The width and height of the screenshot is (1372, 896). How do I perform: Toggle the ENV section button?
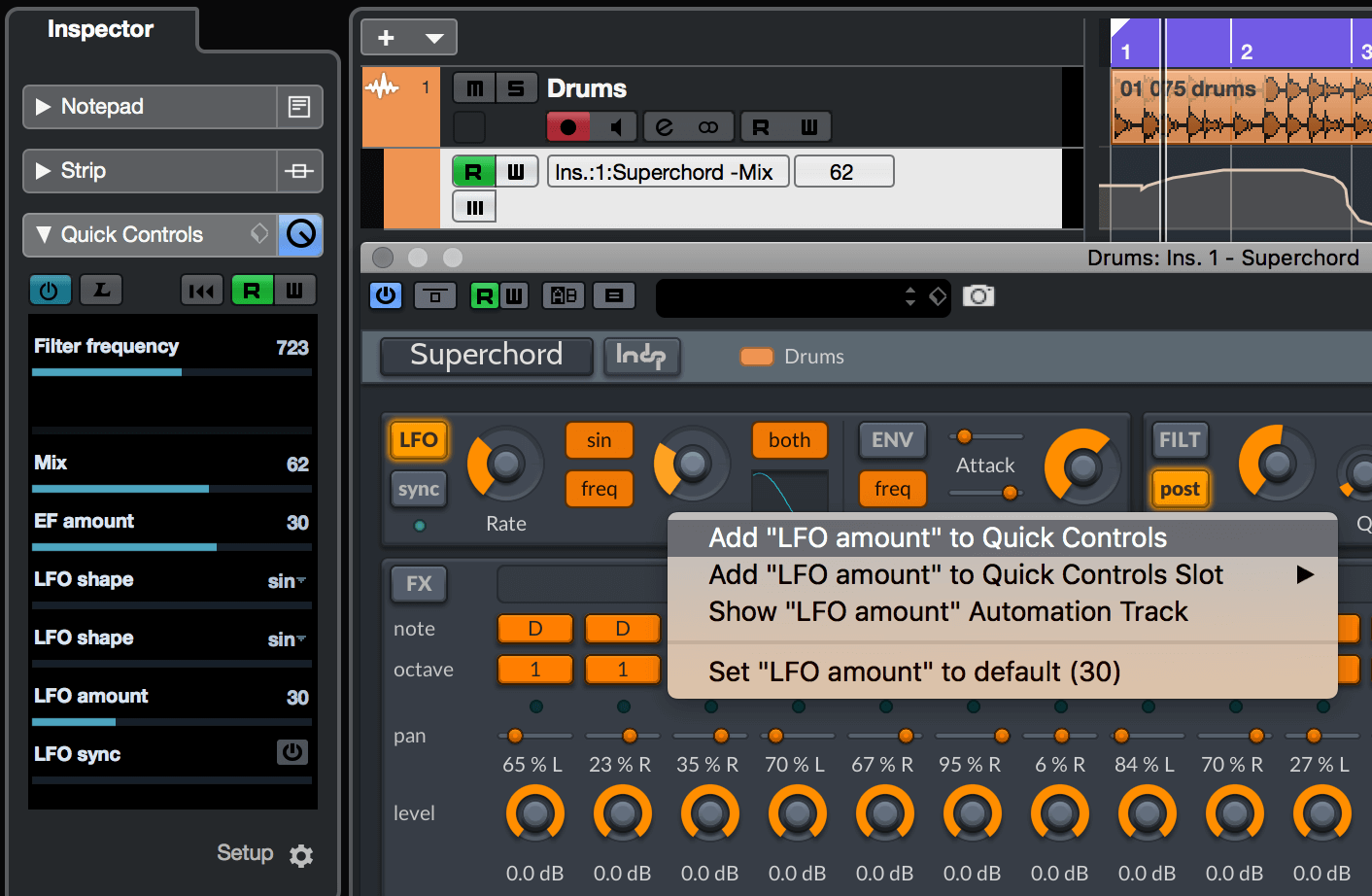[892, 440]
